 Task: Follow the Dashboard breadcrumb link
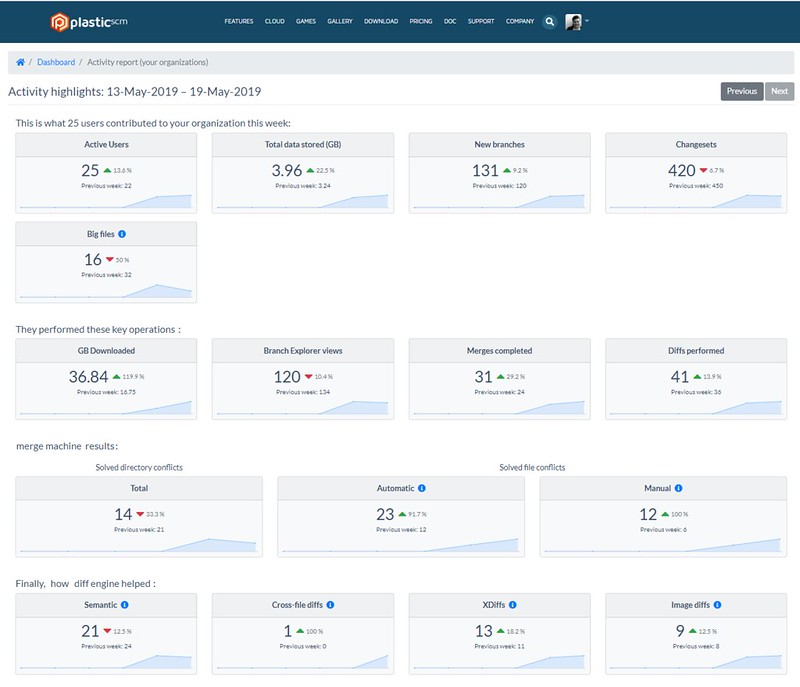tap(56, 62)
